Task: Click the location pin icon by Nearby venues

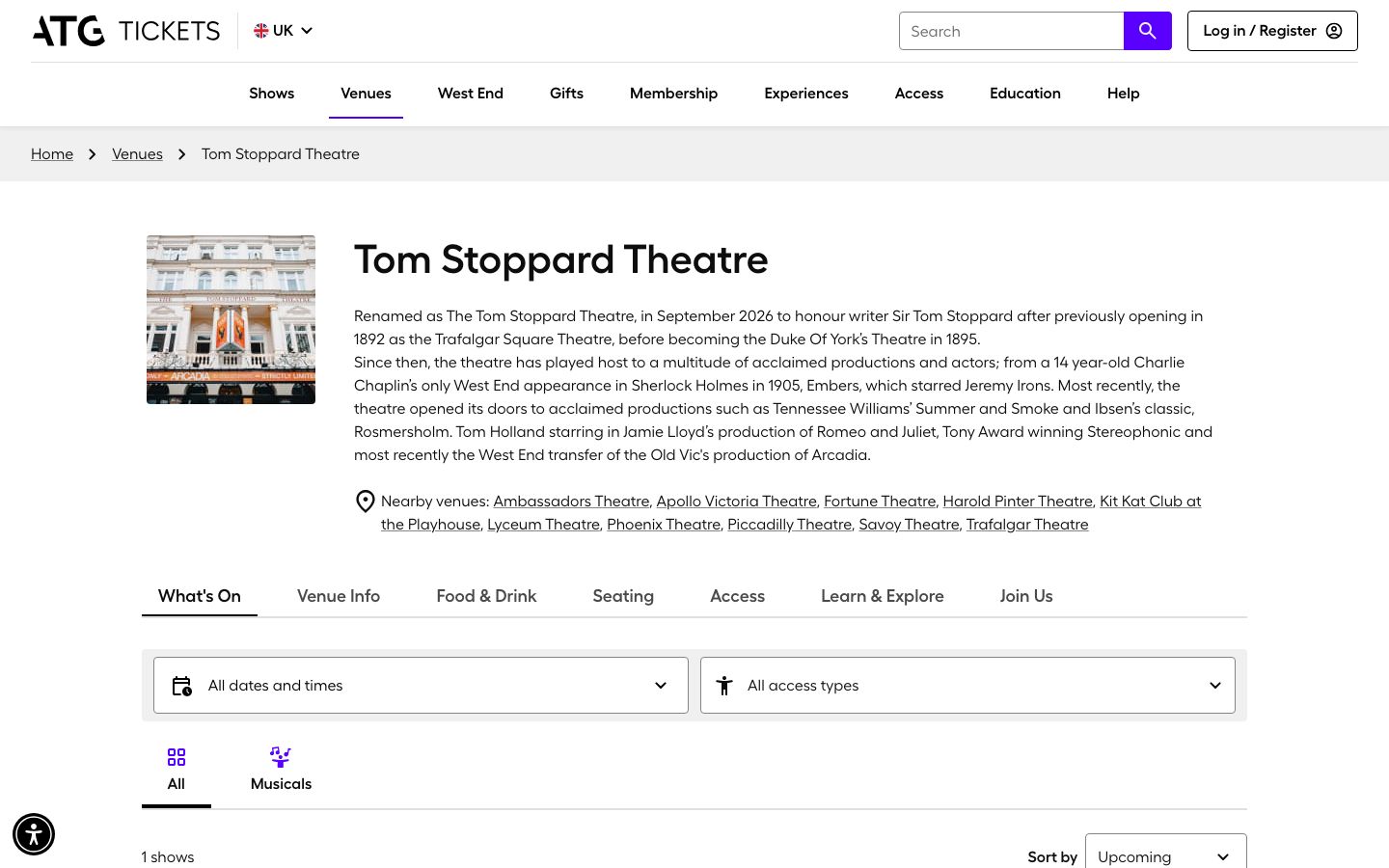Action: click(366, 502)
